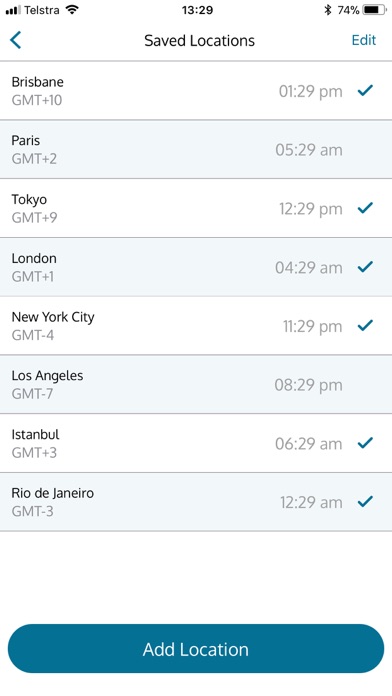Deselect the New York City checkmark
The height and width of the screenshot is (696, 392).
tap(365, 325)
